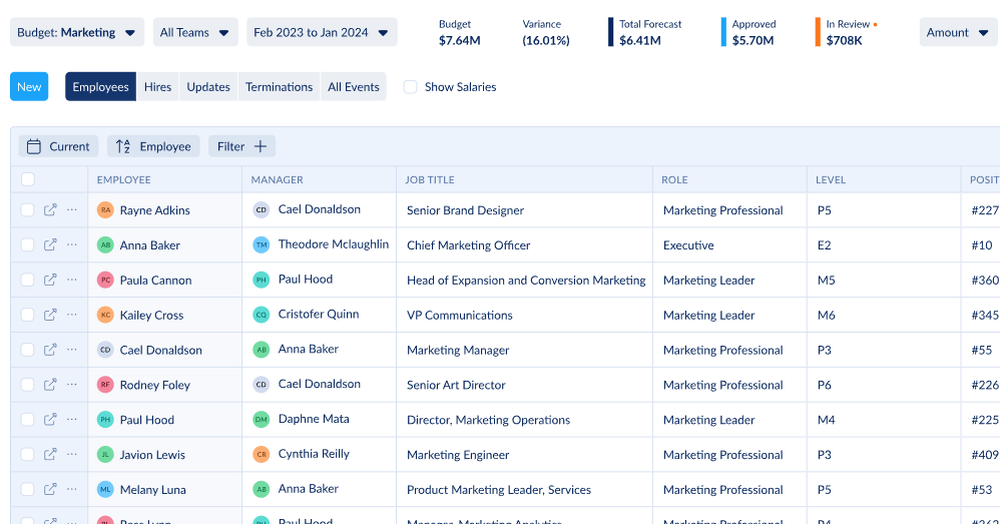The height and width of the screenshot is (524, 1000).
Task: Select the Paul Hood row checkbox
Action: [27, 419]
